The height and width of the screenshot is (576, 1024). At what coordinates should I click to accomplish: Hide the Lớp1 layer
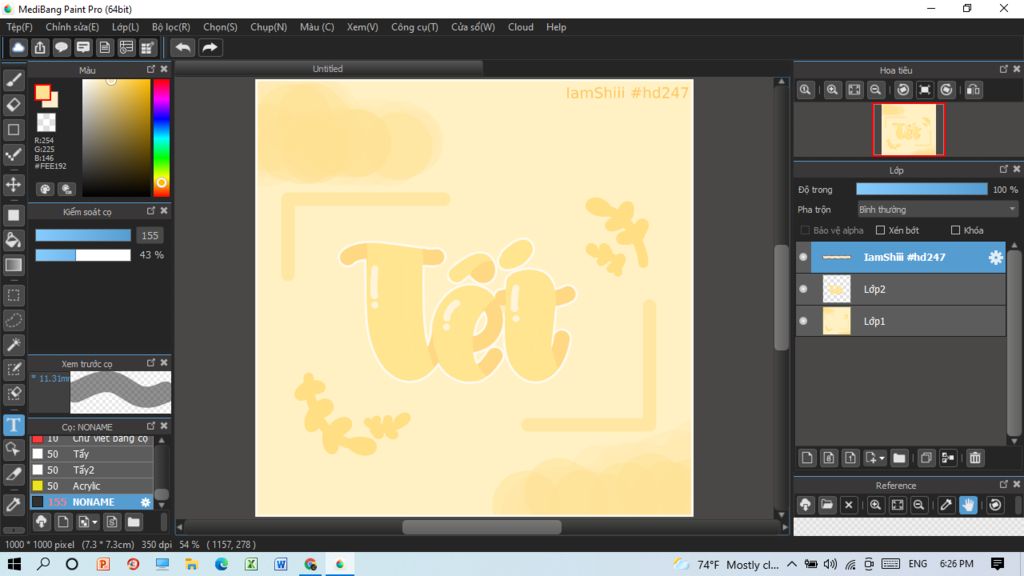(803, 321)
